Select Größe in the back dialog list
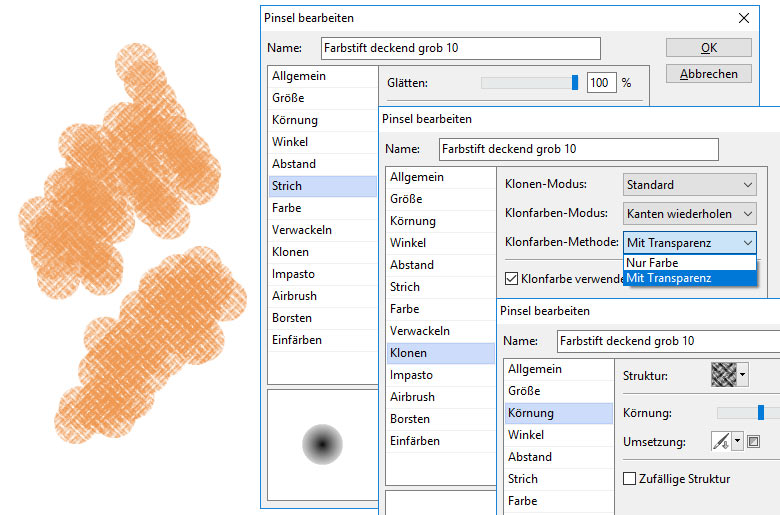 click(322, 98)
